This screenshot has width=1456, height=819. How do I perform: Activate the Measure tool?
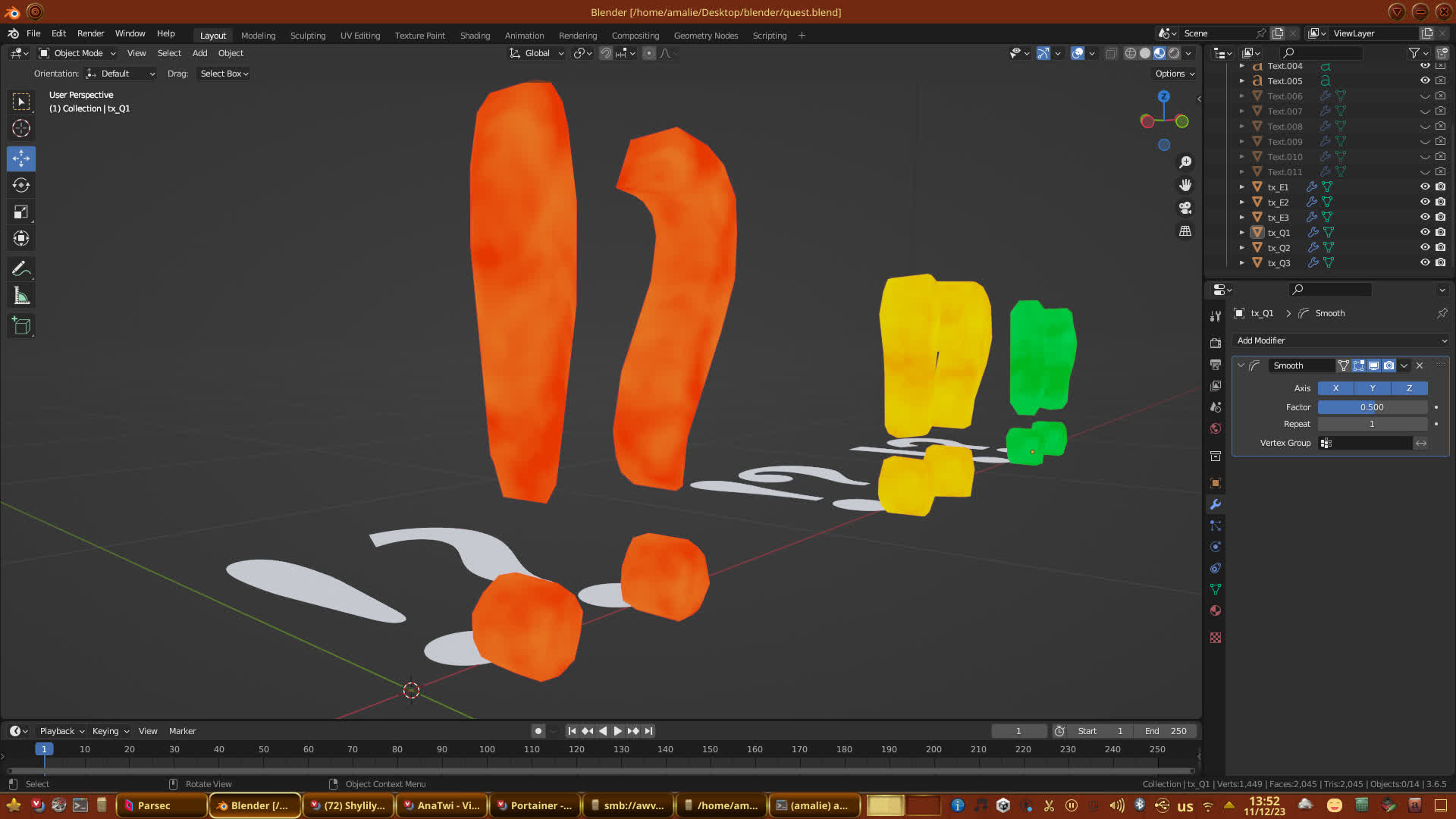click(x=21, y=297)
